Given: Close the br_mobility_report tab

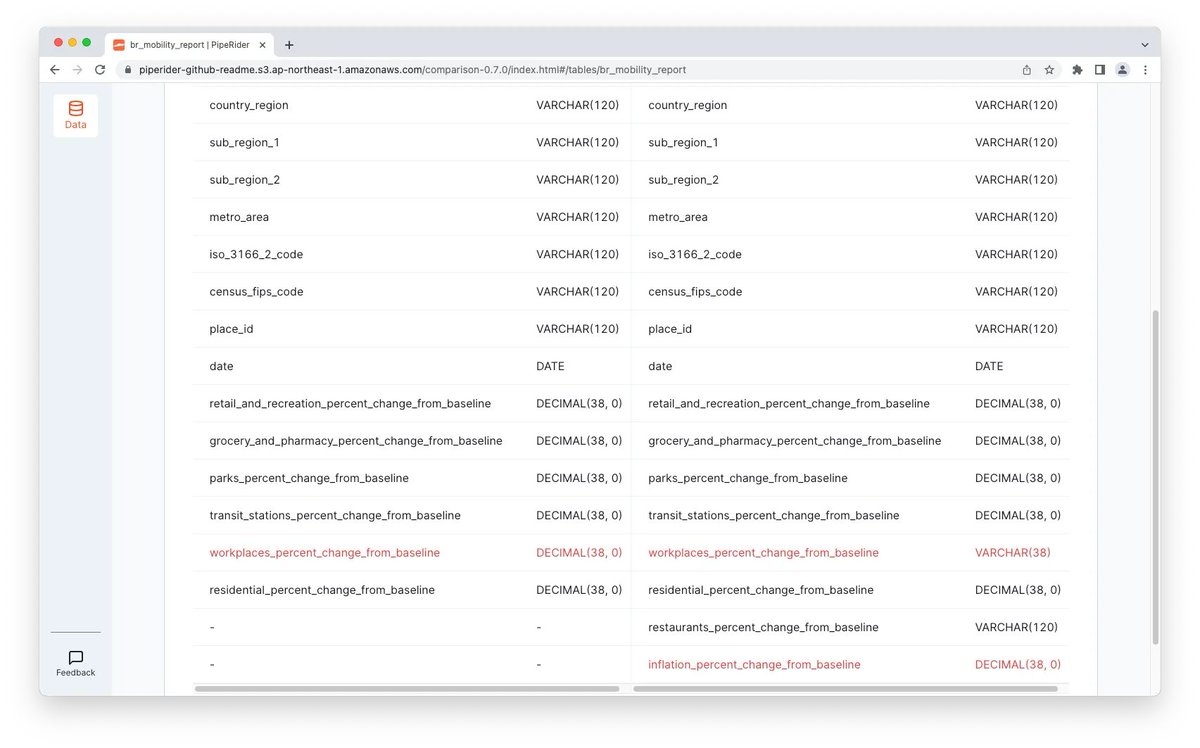Looking at the screenshot, I should (x=264, y=45).
